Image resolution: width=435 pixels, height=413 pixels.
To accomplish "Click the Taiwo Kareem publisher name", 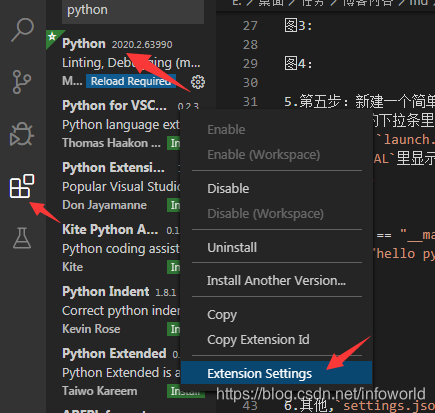I will pos(99,391).
